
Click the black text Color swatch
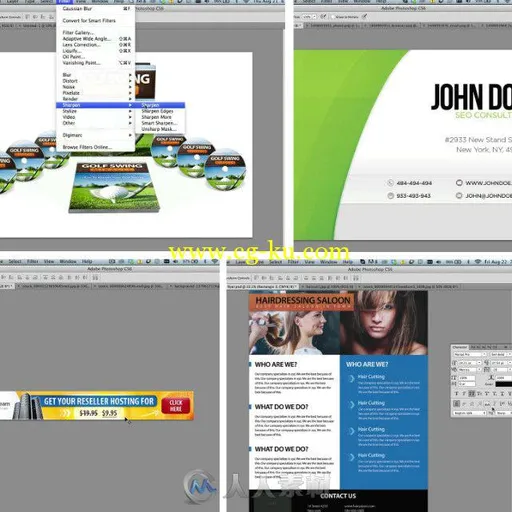pyautogui.click(x=504, y=384)
